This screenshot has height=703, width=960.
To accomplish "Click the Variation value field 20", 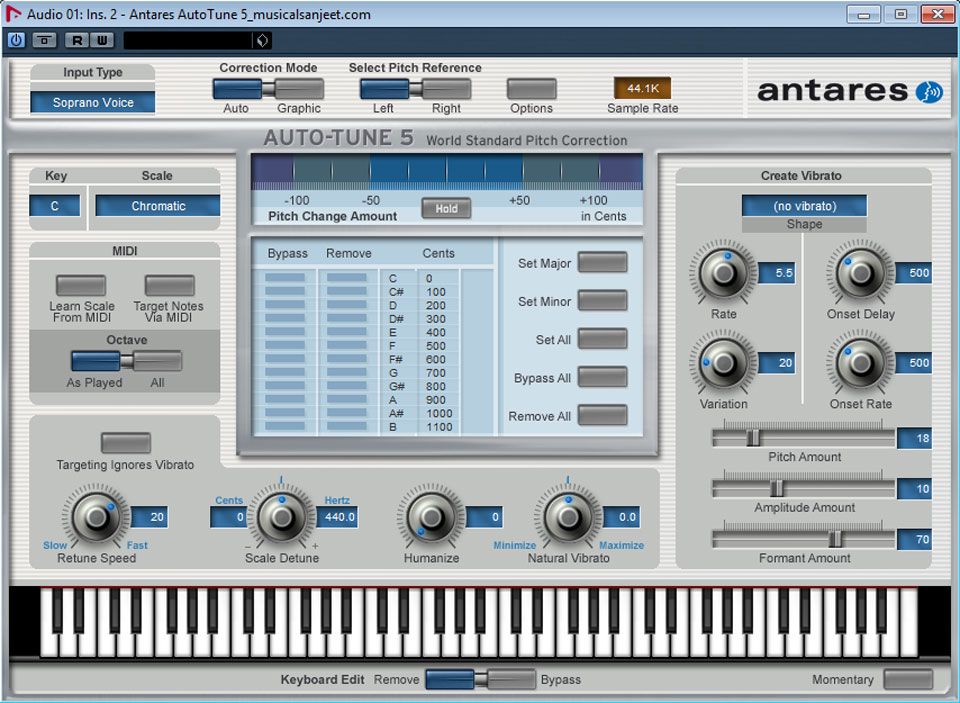I will tap(776, 363).
